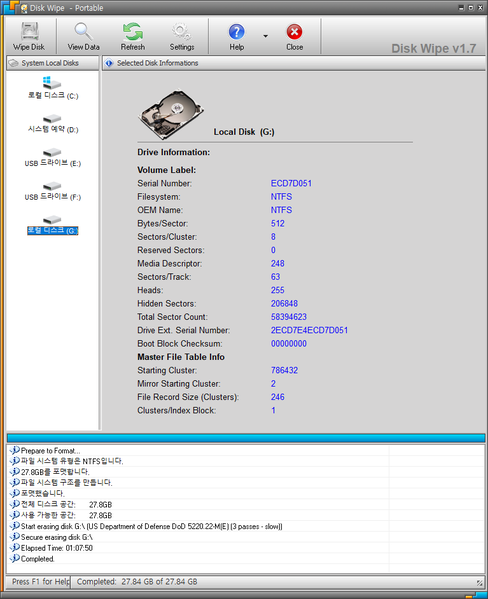Click the Media Descriptor value 248
This screenshot has height=599, width=488.
coord(278,264)
